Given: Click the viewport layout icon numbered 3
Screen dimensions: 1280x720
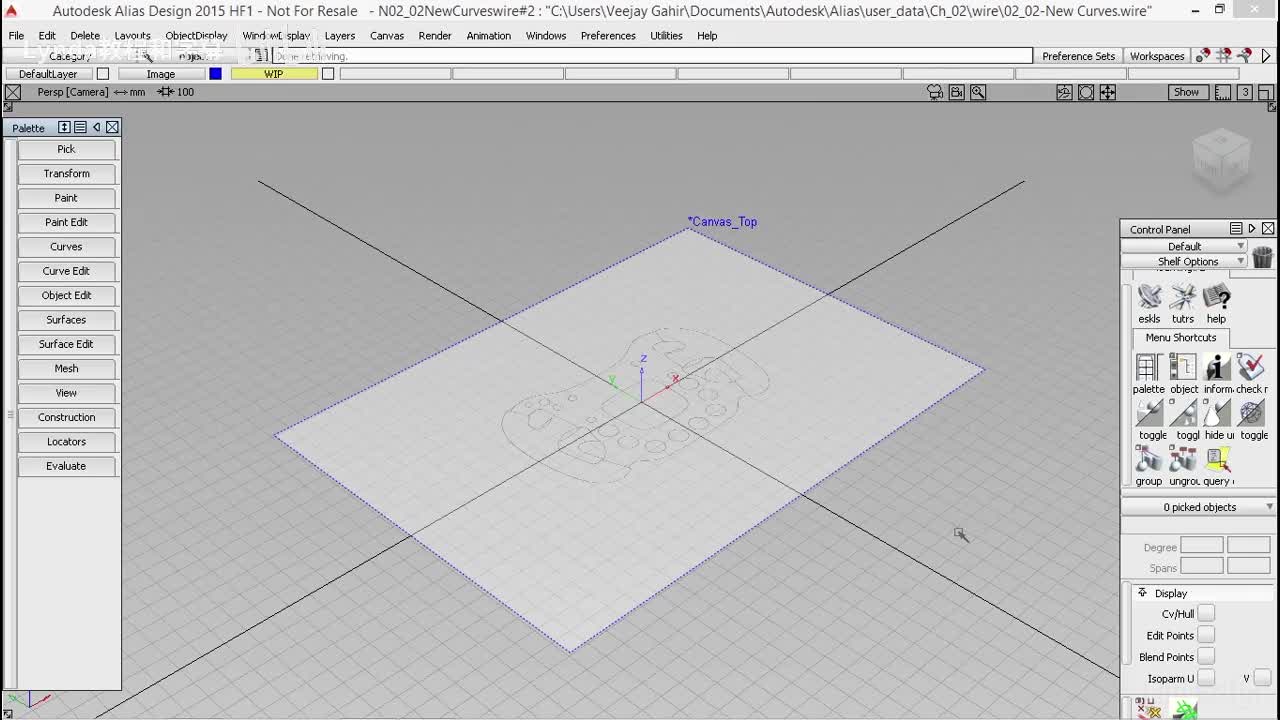Looking at the screenshot, I should click(x=1244, y=92).
